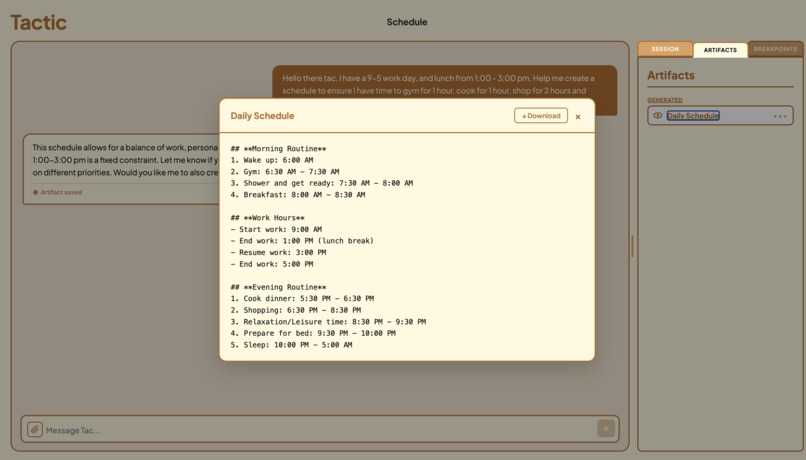Click the 'Cook dinner: 5:30 PM - 6:30 PM' line
806x460 pixels.
pyautogui.click(x=302, y=299)
